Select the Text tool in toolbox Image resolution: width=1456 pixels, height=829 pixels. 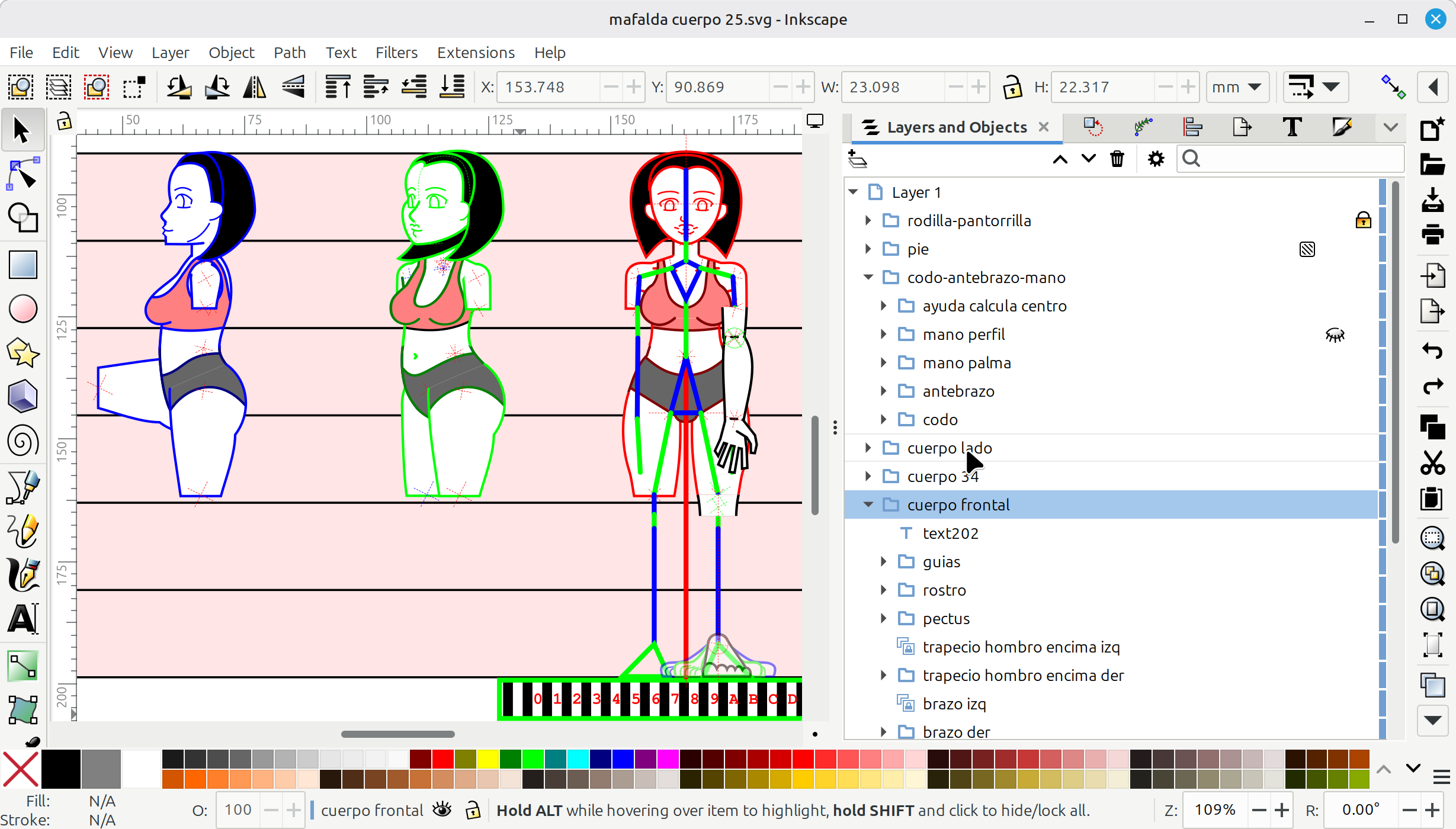coord(23,619)
